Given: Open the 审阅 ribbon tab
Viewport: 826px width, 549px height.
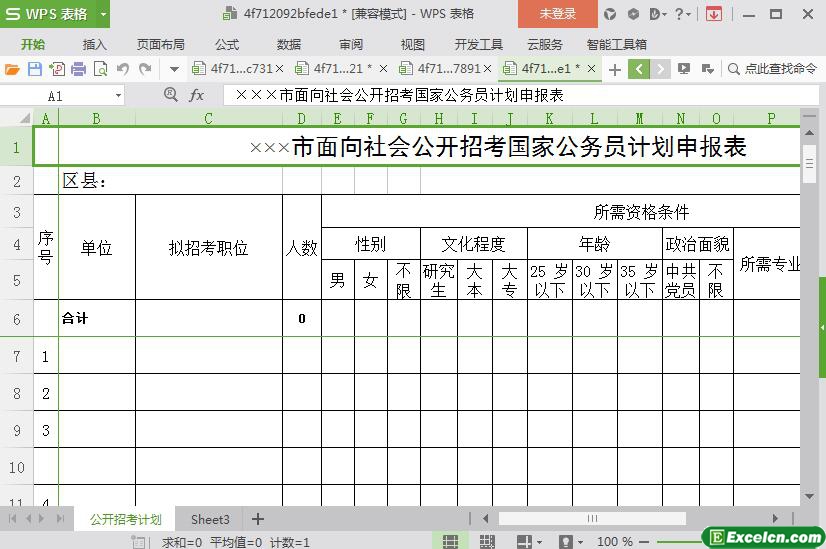Looking at the screenshot, I should click(x=351, y=45).
